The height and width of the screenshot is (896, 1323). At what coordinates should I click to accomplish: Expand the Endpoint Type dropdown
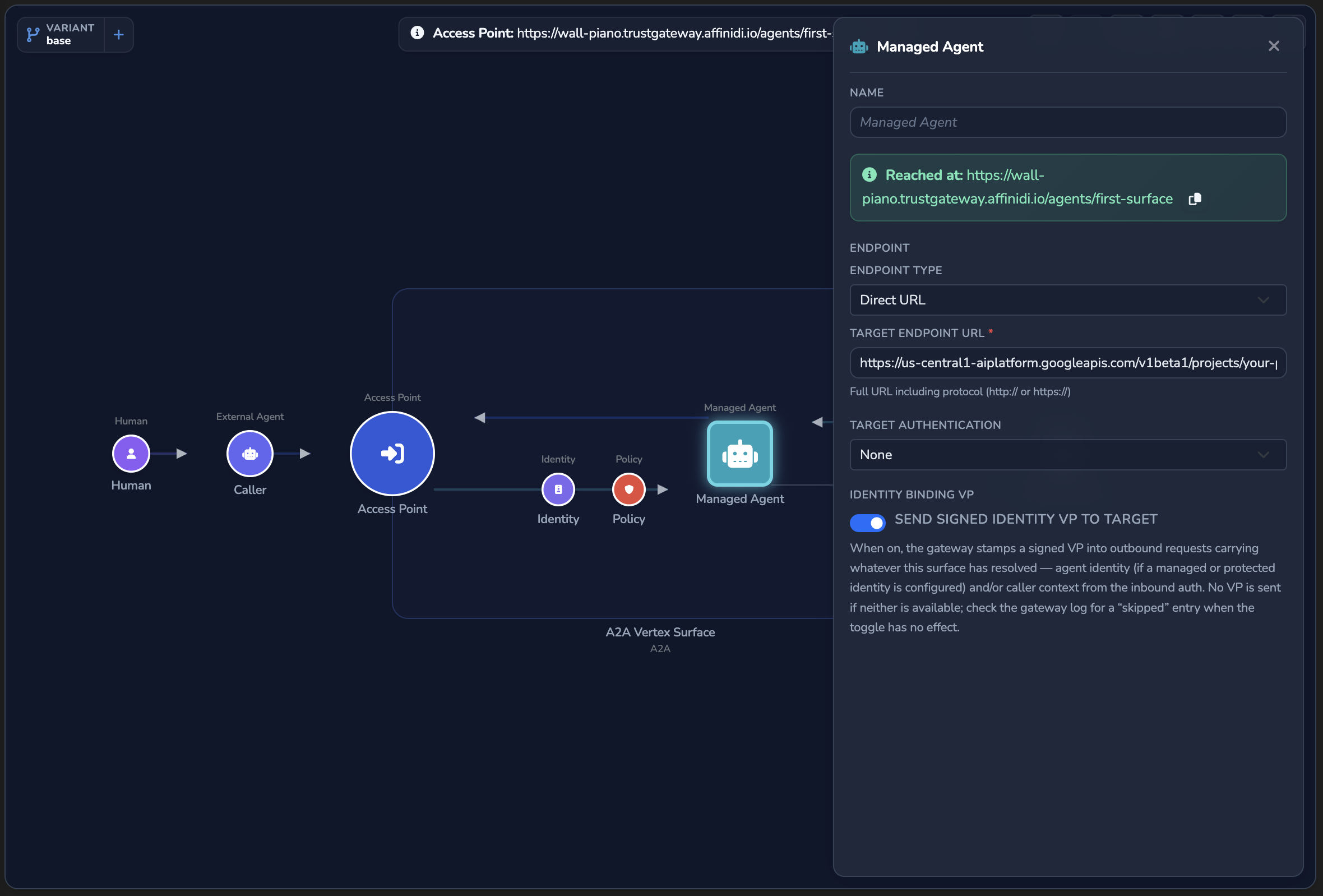pyautogui.click(x=1067, y=300)
